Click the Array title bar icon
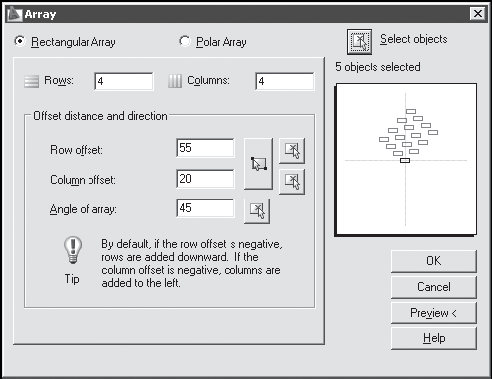The image size is (492, 379). 14,14
